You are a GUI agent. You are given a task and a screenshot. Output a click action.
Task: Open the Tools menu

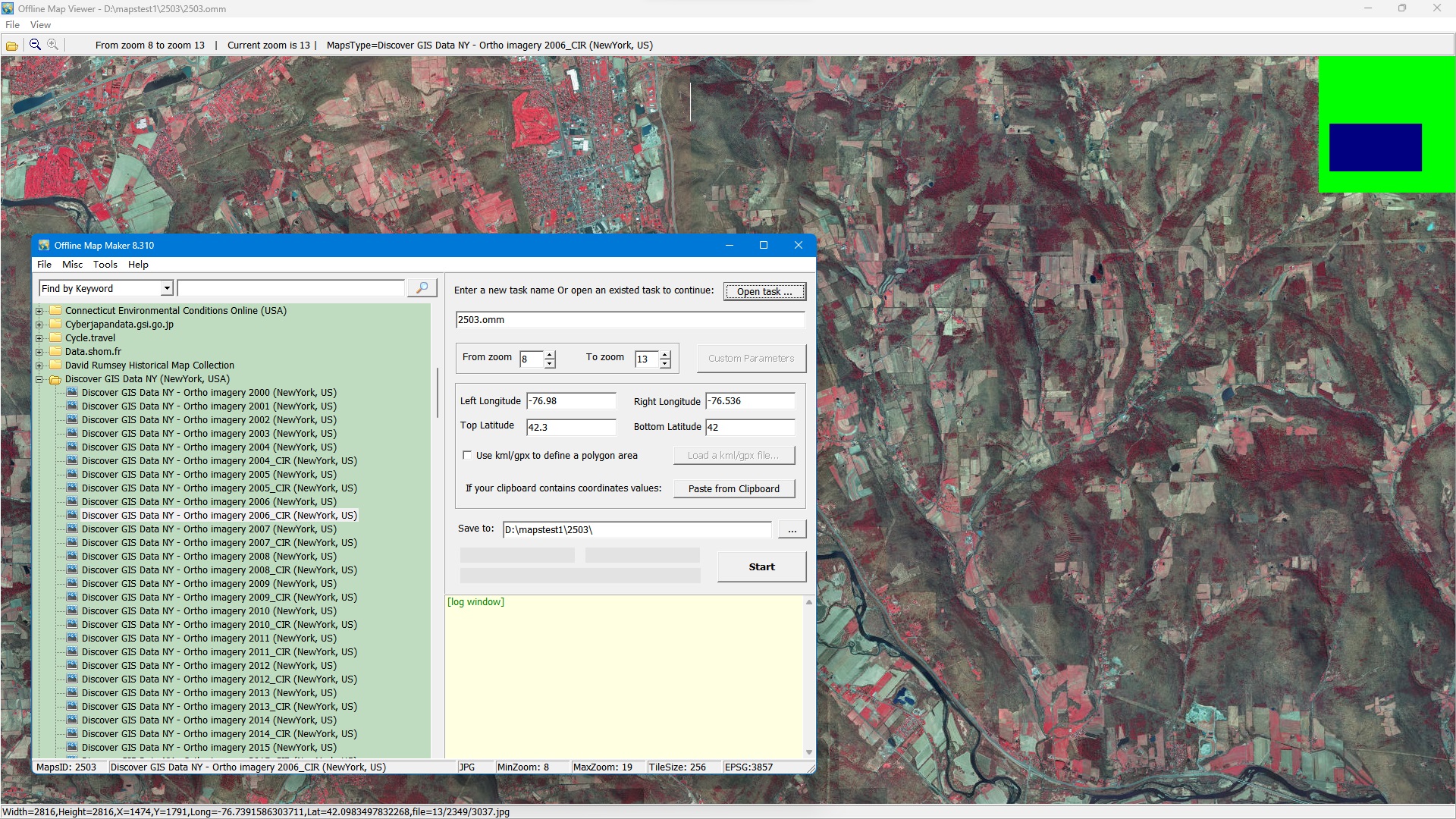pos(105,264)
